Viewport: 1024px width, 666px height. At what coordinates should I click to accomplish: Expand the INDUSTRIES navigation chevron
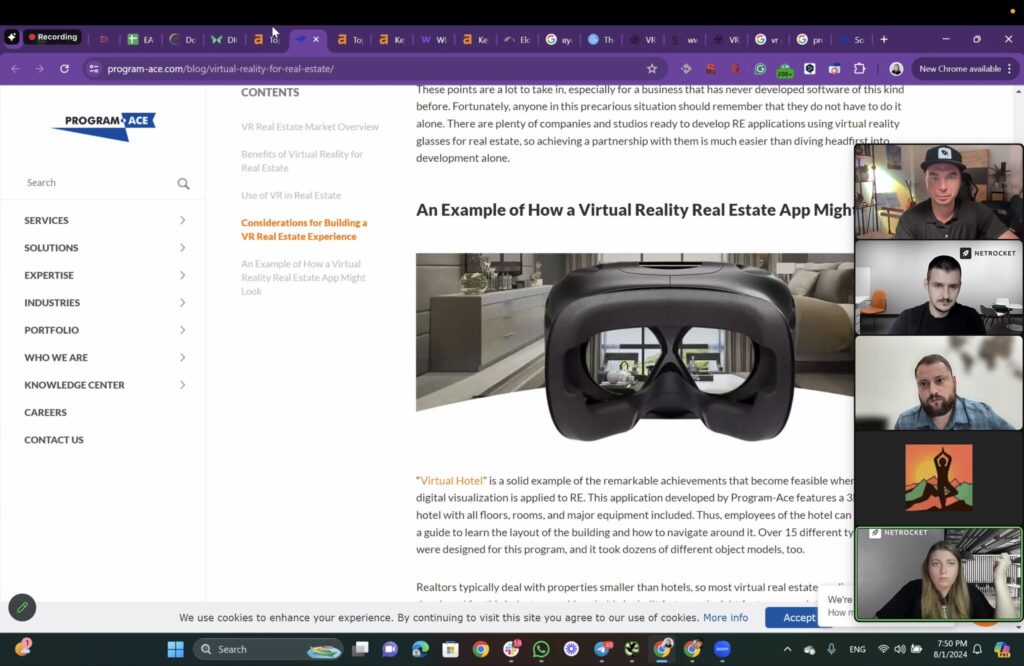click(x=183, y=302)
